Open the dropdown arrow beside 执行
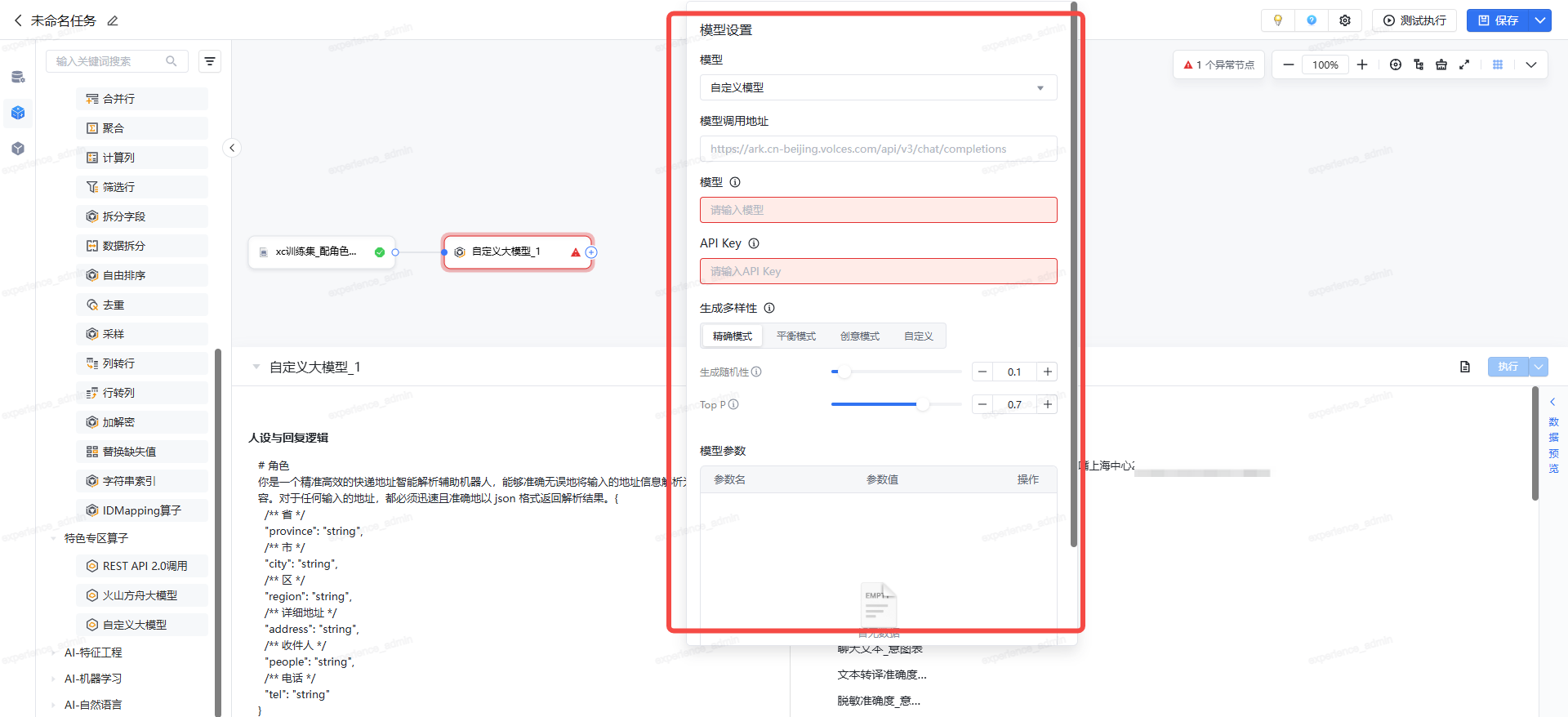The width and height of the screenshot is (1568, 717). coord(1539,367)
